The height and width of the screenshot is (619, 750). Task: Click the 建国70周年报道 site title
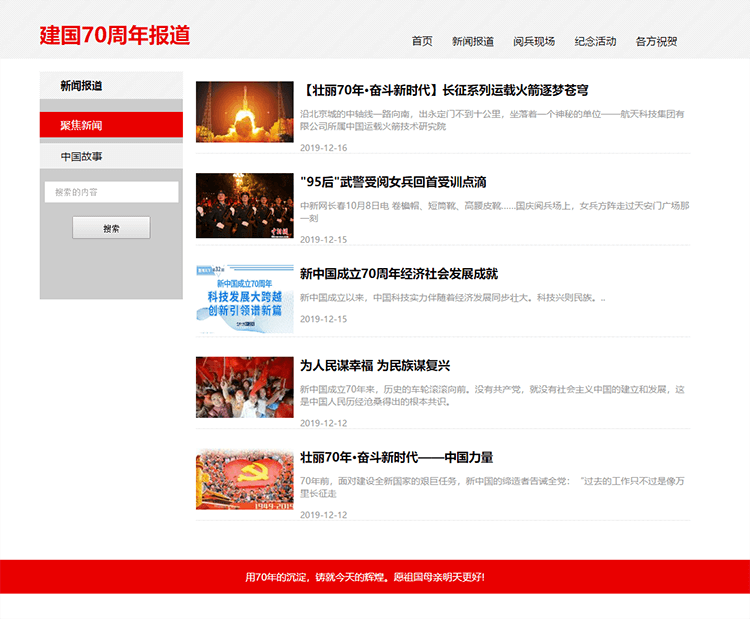tap(115, 35)
